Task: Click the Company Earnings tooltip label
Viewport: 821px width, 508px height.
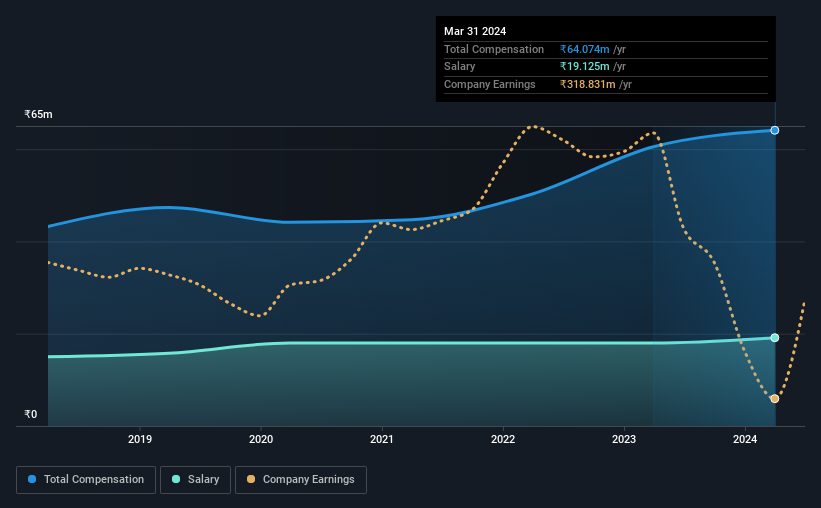Action: coord(490,84)
